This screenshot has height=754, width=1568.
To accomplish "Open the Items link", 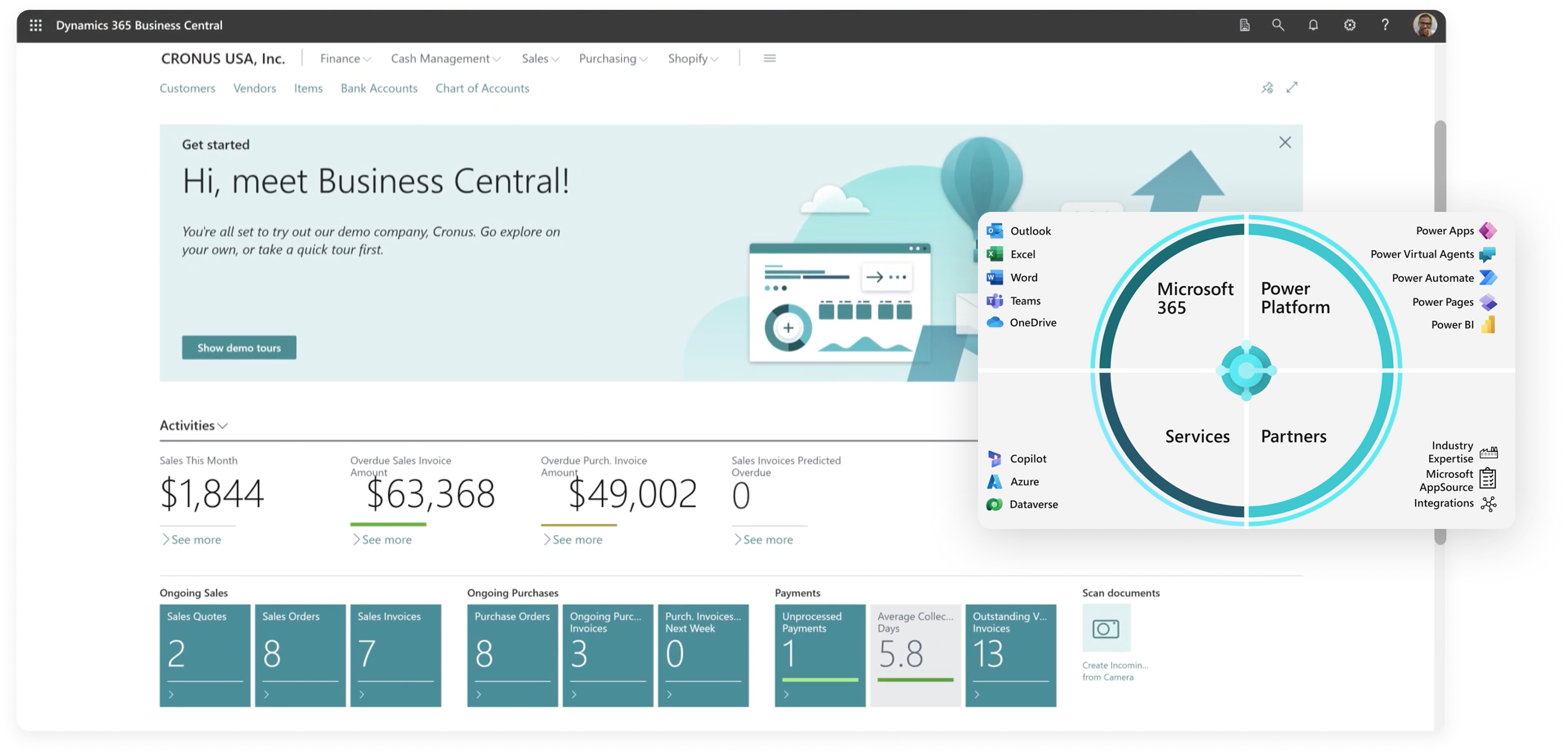I will click(308, 88).
